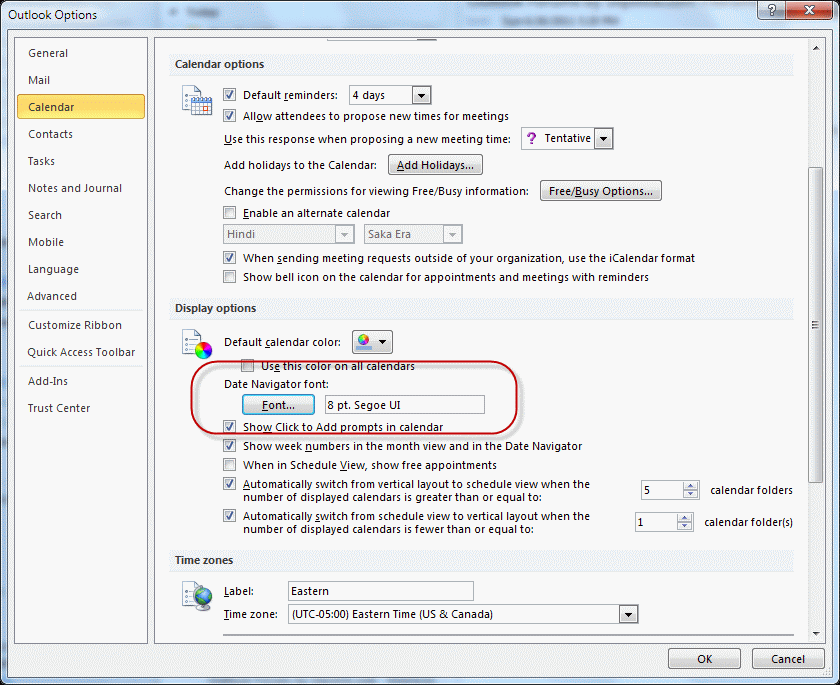Open the Time zone Eastern Time dropdown
Viewport: 840px width, 685px height.
click(x=628, y=614)
